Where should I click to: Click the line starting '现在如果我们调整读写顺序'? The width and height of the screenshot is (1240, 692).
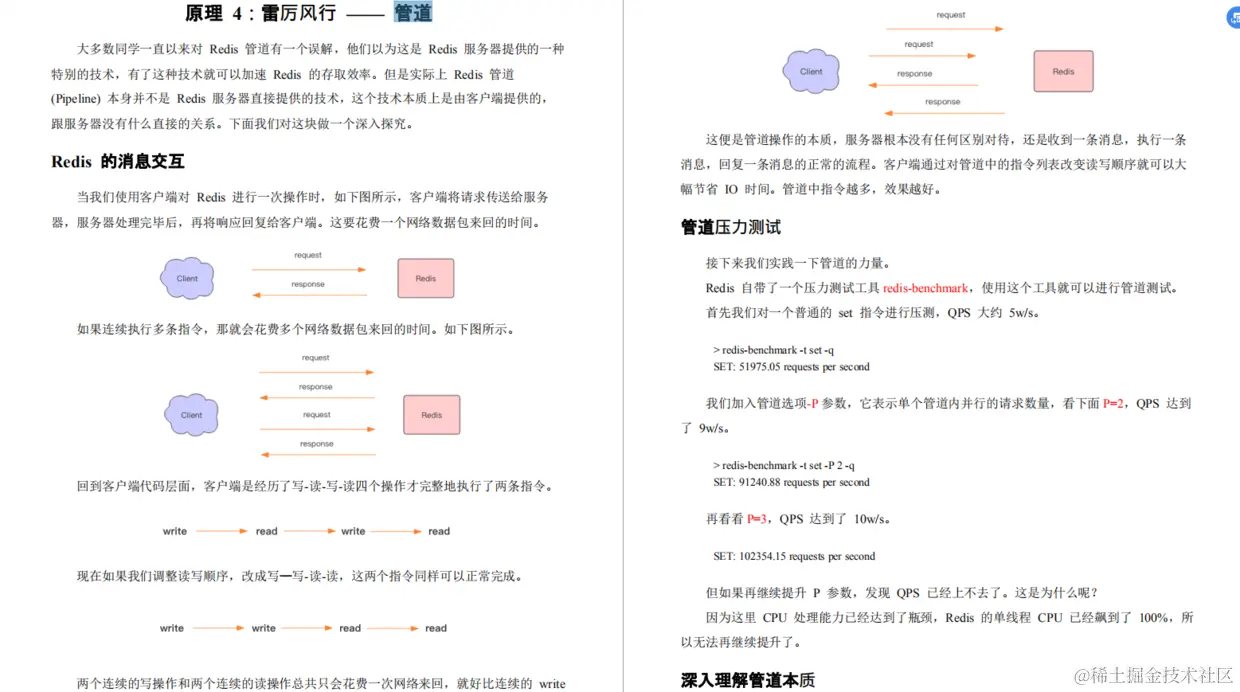[x=300, y=576]
